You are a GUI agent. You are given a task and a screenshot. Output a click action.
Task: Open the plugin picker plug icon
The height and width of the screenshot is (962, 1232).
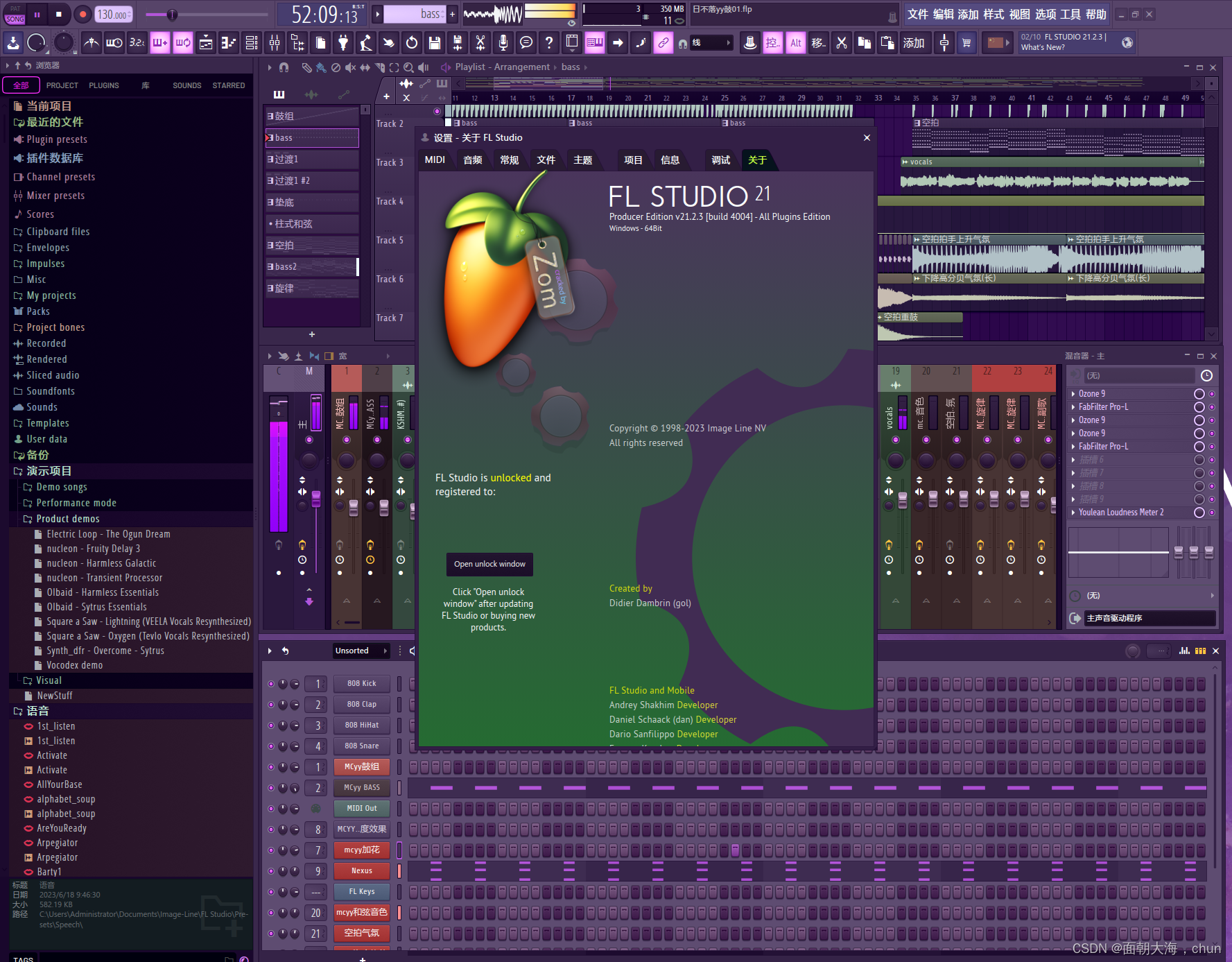click(x=343, y=43)
